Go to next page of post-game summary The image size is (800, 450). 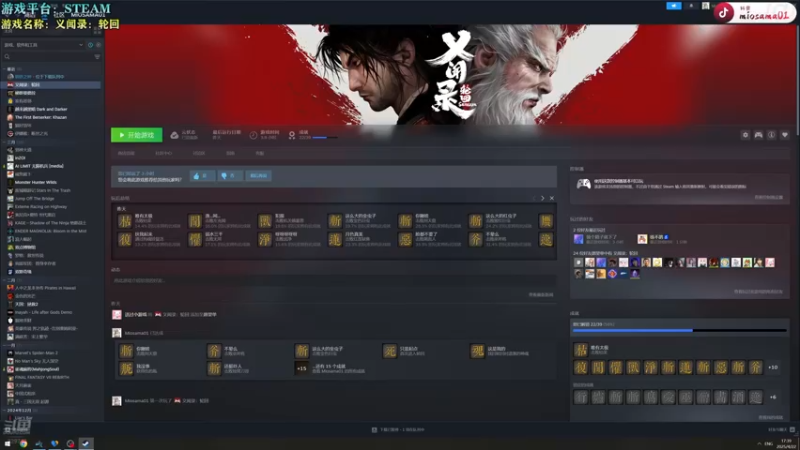pos(542,198)
